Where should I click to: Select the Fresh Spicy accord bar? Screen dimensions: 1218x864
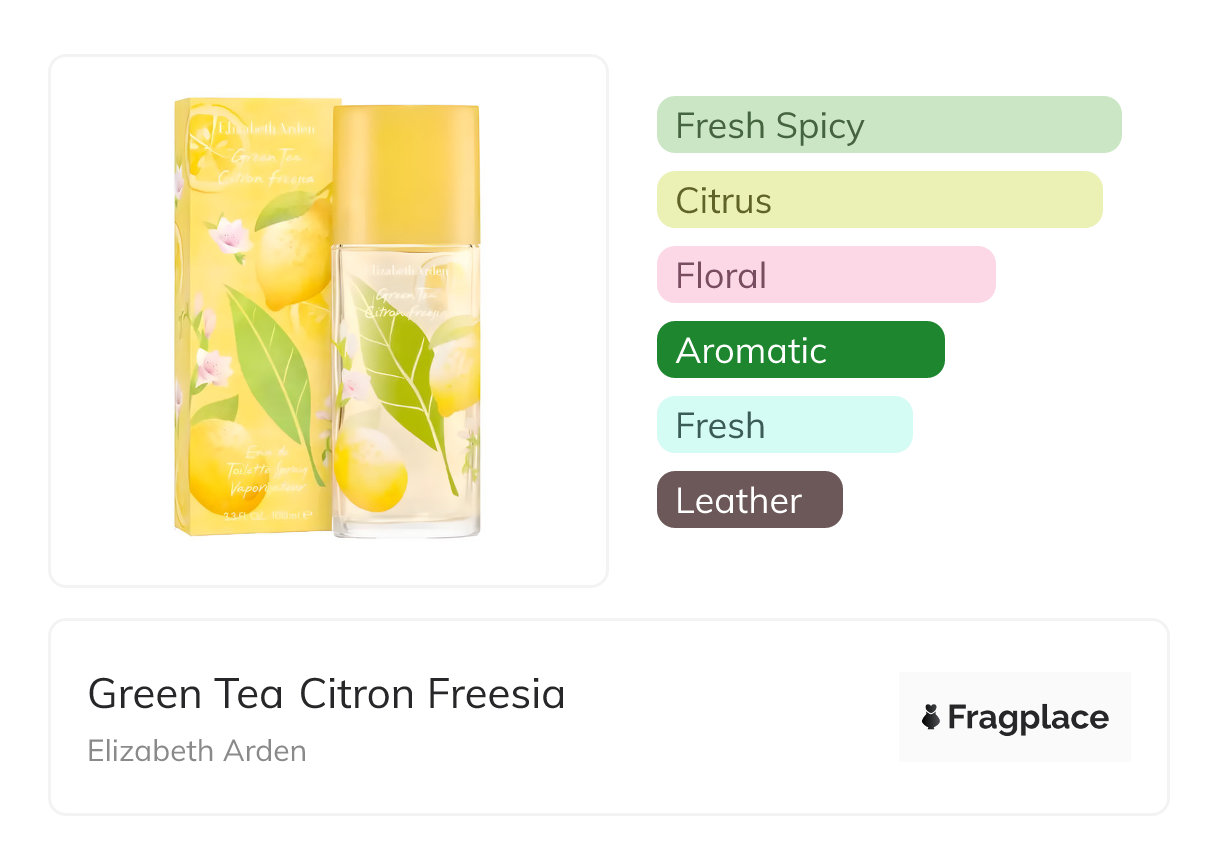click(888, 125)
